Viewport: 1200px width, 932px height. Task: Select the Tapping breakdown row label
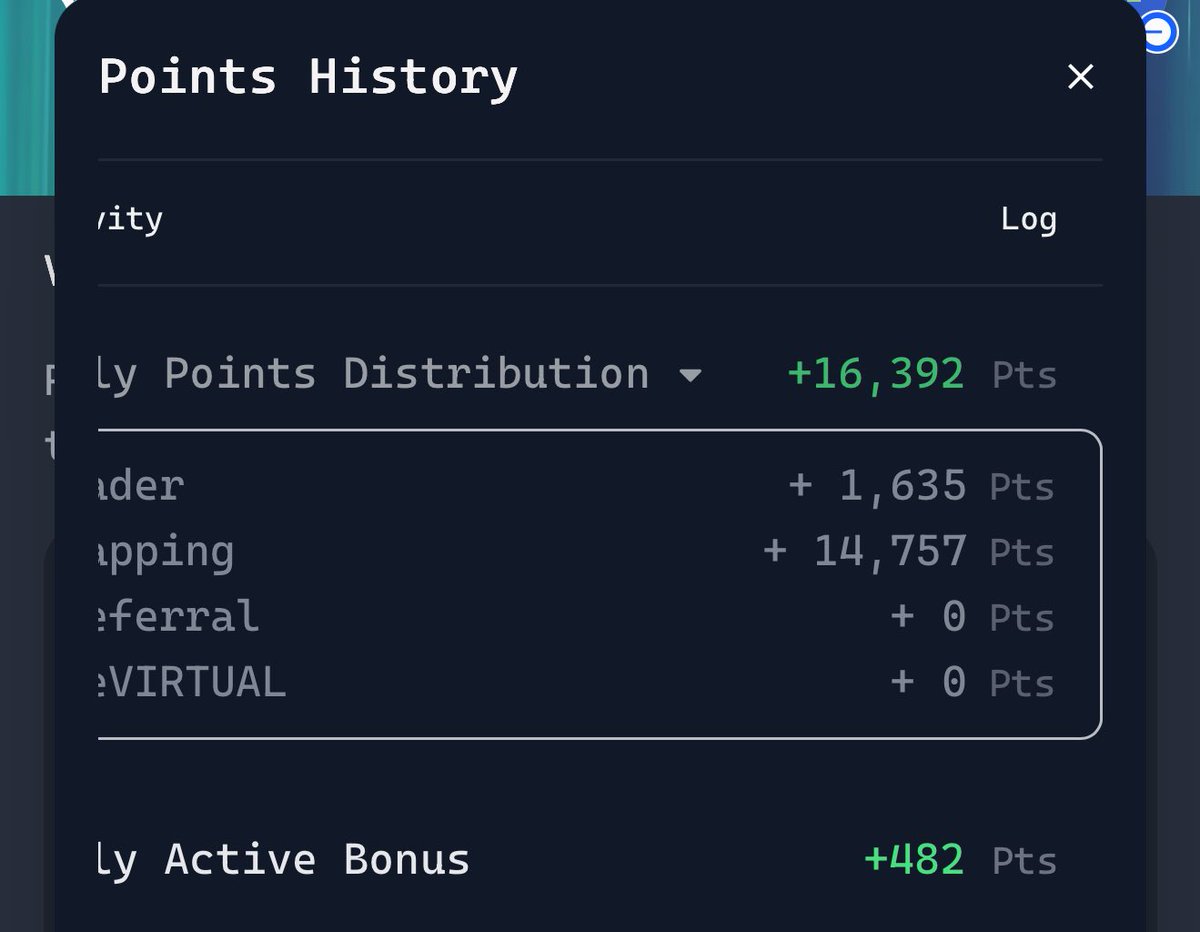(167, 553)
